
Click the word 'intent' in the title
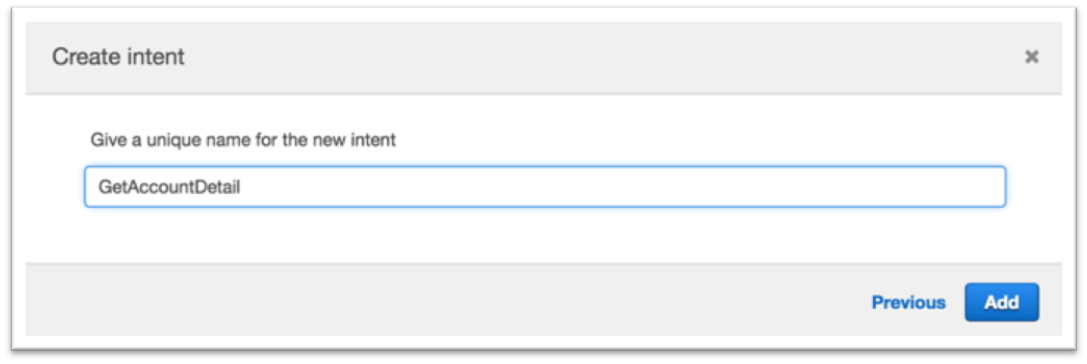(155, 57)
